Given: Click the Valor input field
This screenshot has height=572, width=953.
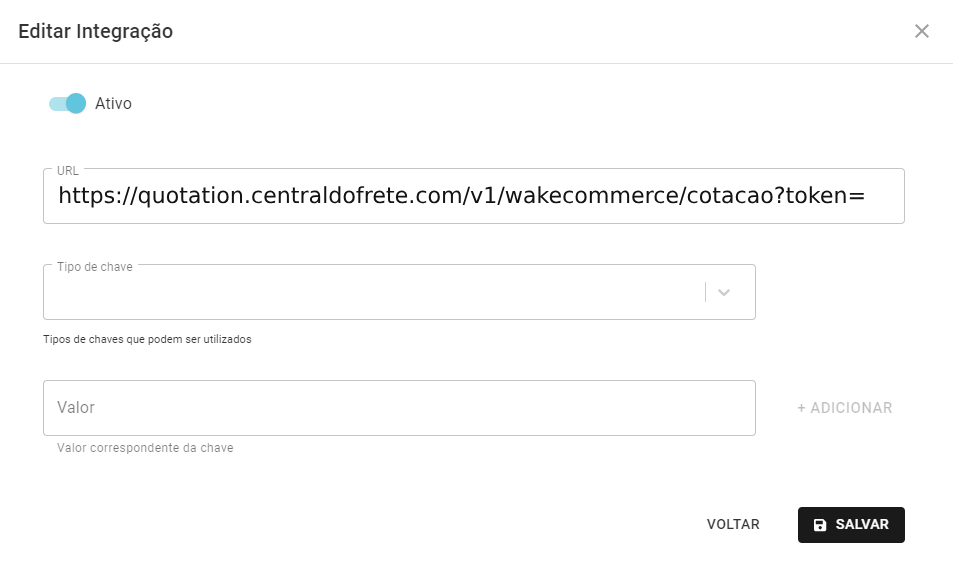Looking at the screenshot, I should [x=399, y=408].
